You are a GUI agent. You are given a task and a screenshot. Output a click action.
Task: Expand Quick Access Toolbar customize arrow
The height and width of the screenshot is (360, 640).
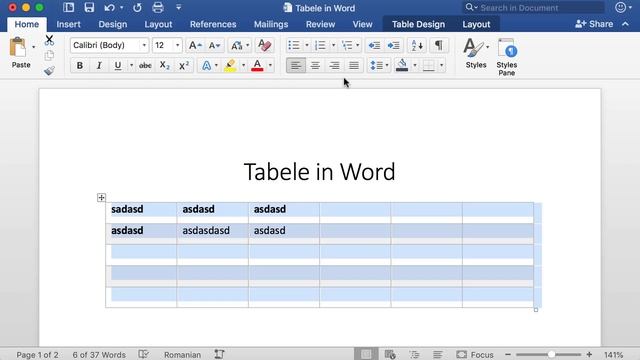178,7
